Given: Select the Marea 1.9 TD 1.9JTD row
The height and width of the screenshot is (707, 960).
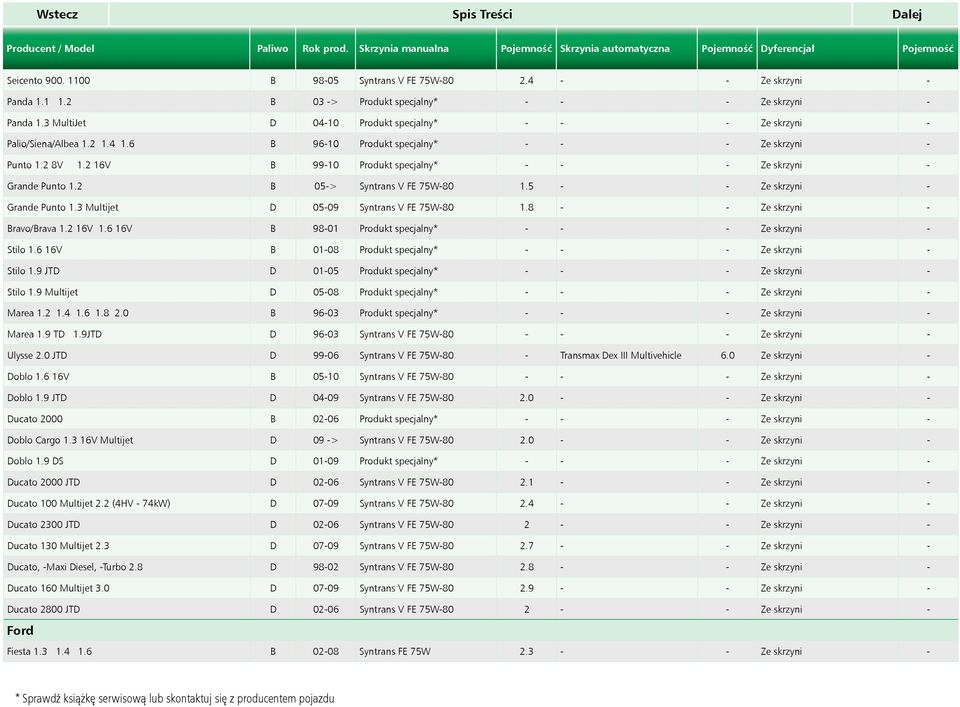Looking at the screenshot, I should tap(481, 334).
